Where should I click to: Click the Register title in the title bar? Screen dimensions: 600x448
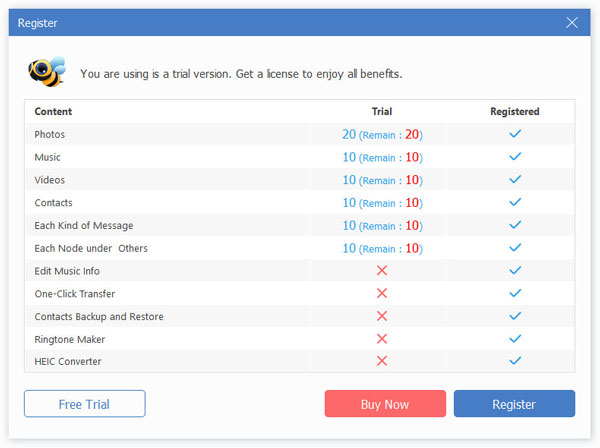[38, 23]
